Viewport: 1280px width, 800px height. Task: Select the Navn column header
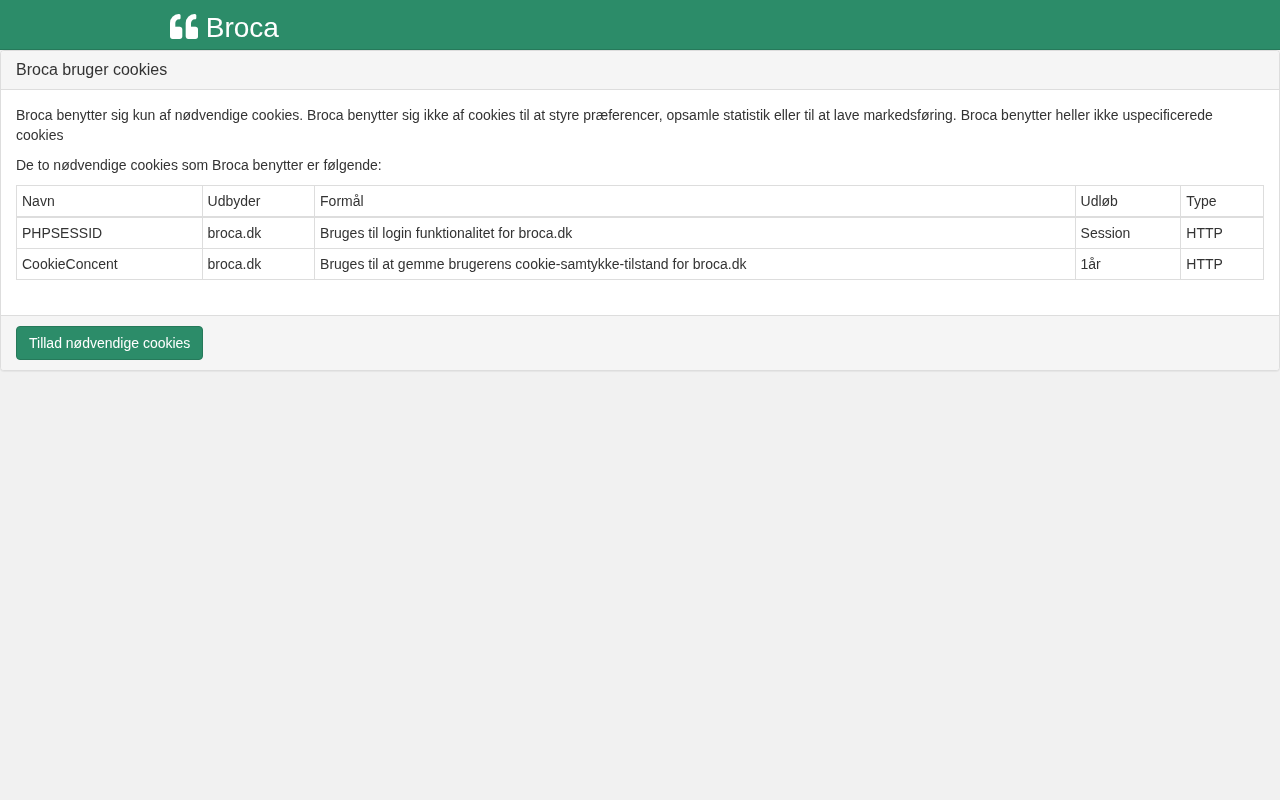109,201
